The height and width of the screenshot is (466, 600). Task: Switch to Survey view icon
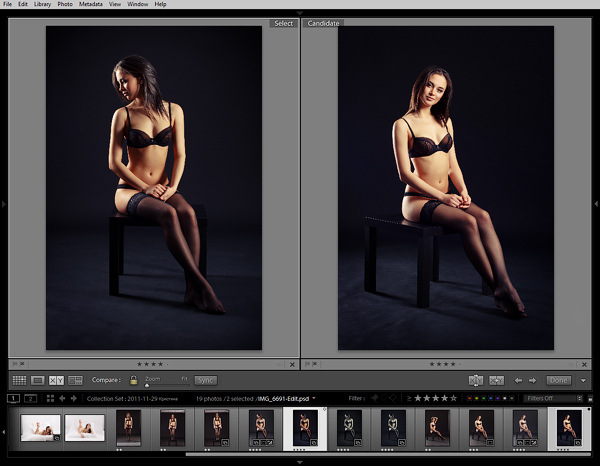coord(75,380)
